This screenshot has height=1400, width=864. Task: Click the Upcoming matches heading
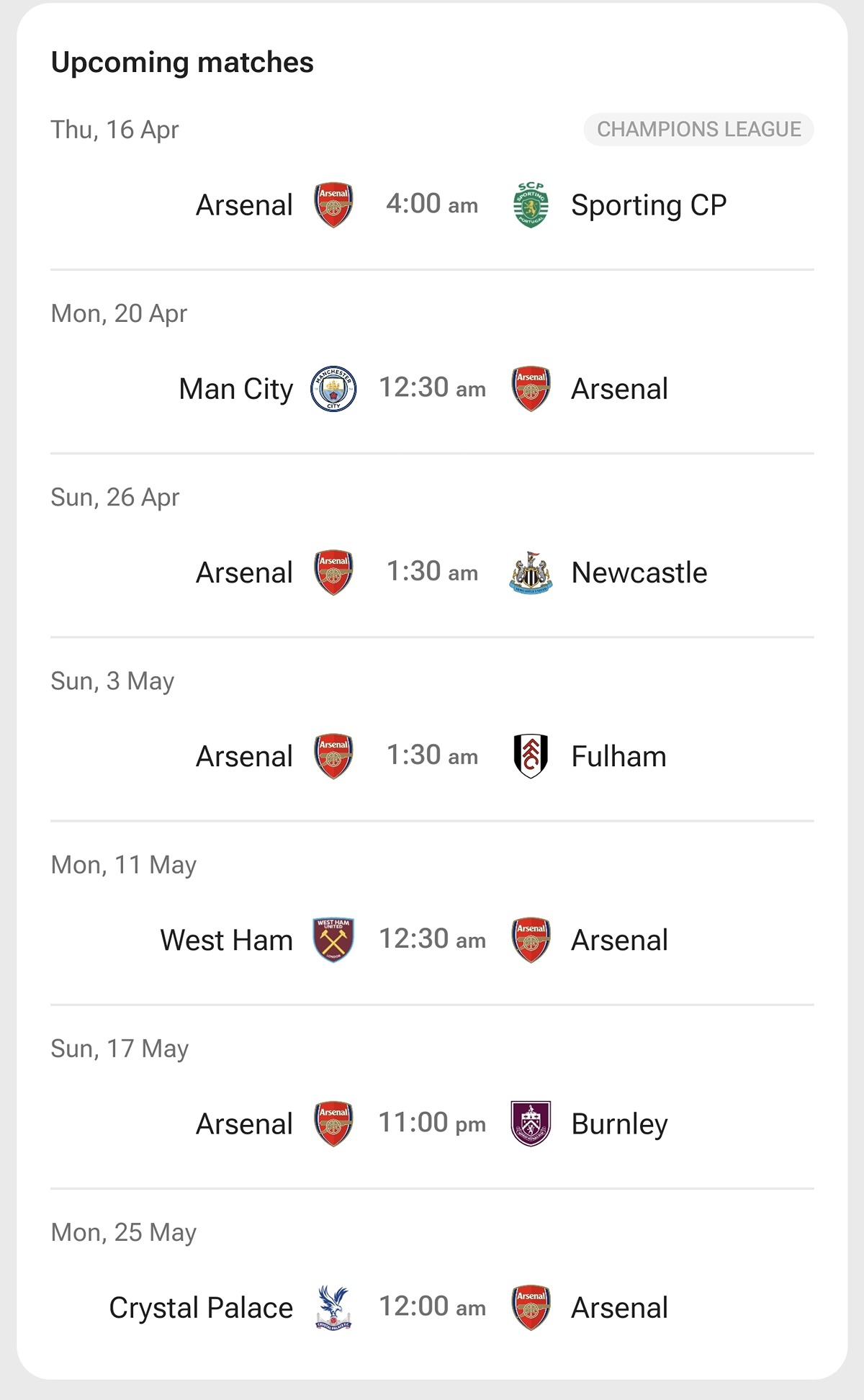182,63
